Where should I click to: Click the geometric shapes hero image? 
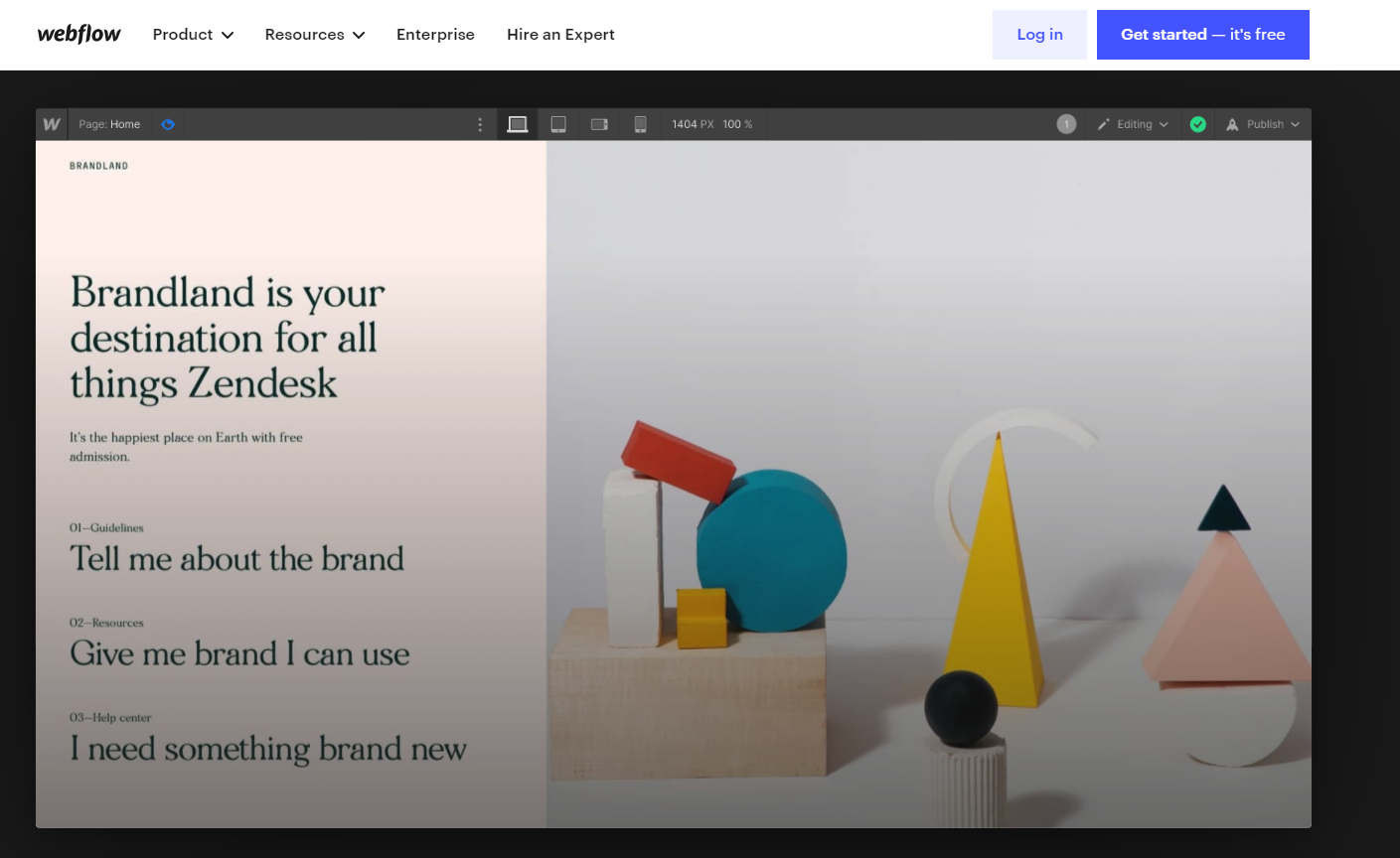929,484
